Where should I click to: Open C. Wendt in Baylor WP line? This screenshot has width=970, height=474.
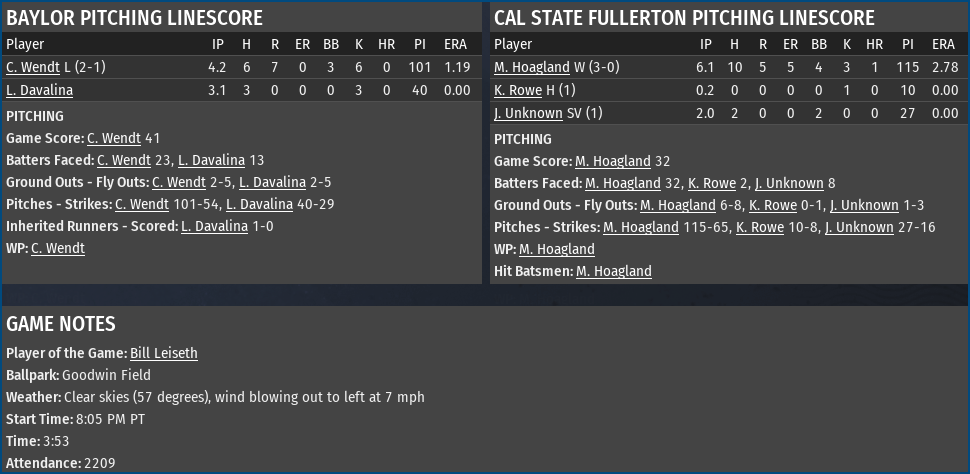(58, 248)
